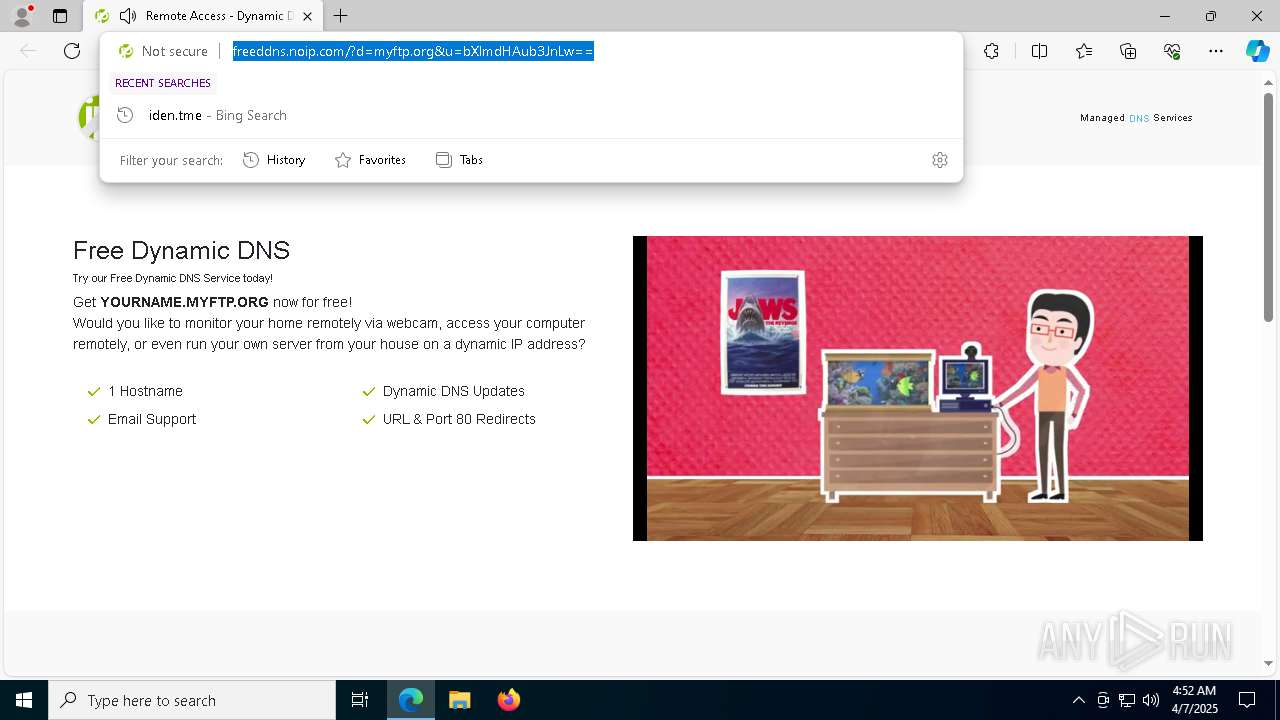
Task: Click Managed DNS Services text
Action: (x=1136, y=118)
